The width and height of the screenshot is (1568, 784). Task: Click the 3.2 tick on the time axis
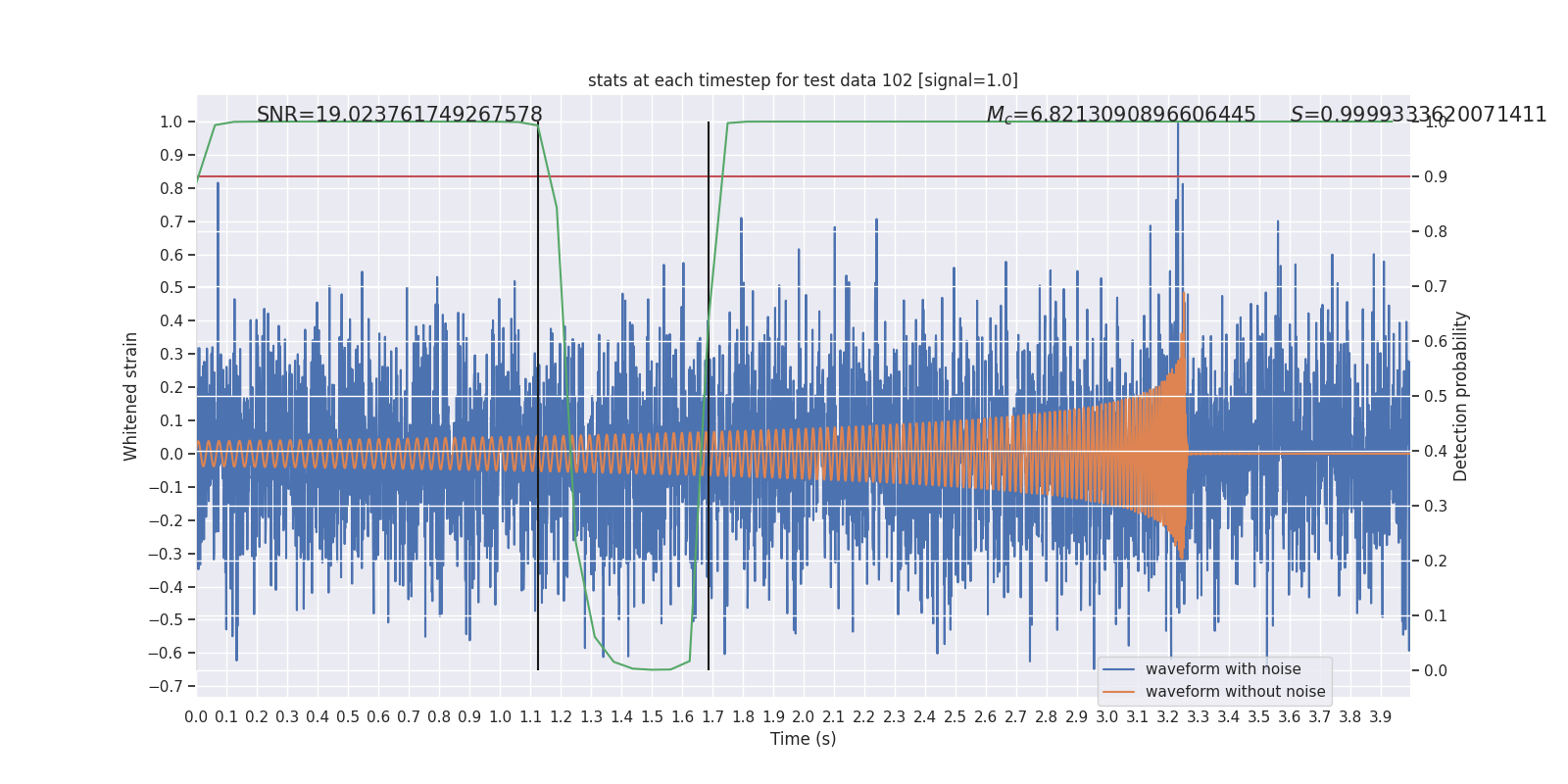[1168, 716]
